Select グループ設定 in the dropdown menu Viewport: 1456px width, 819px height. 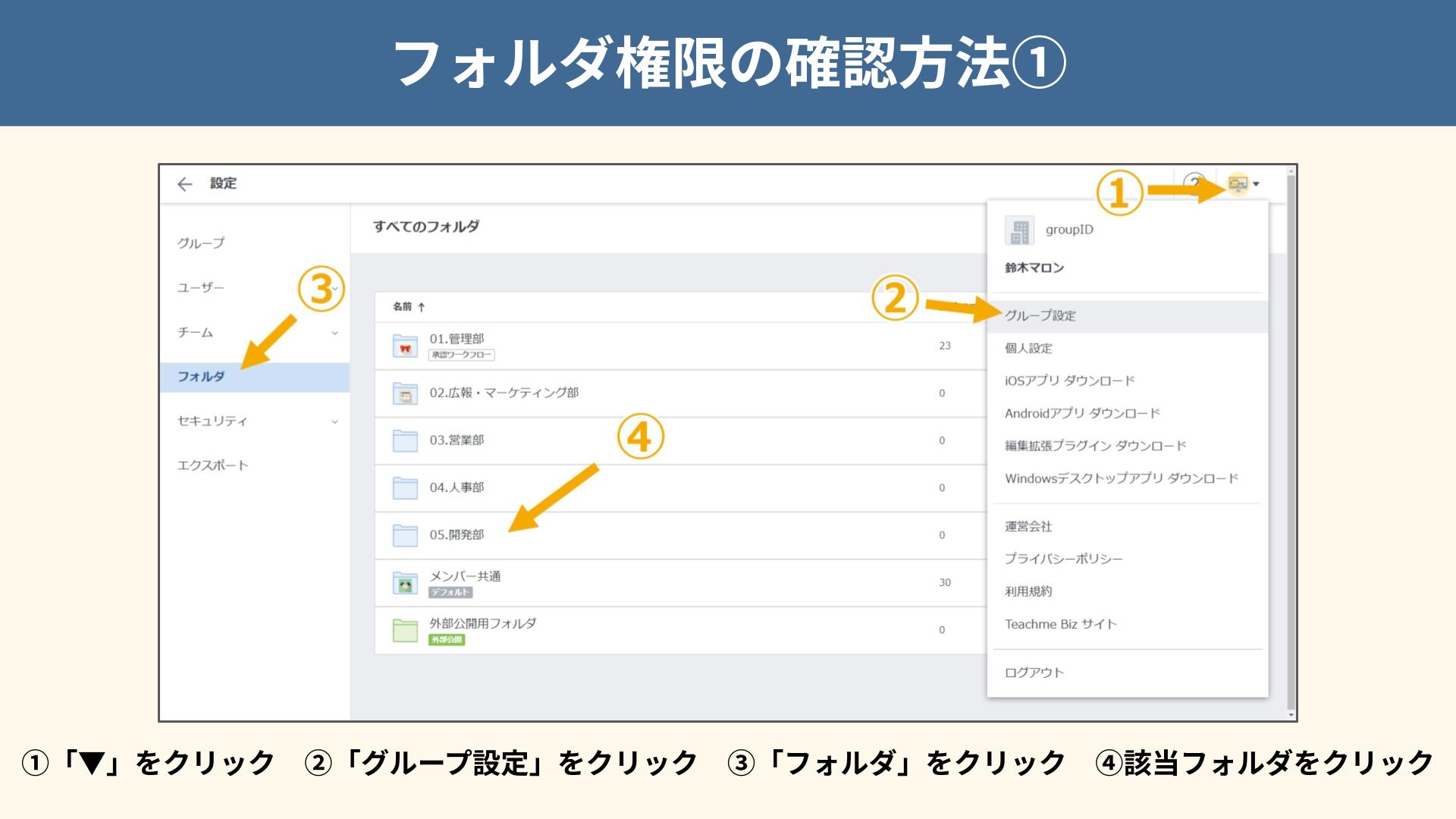1040,316
